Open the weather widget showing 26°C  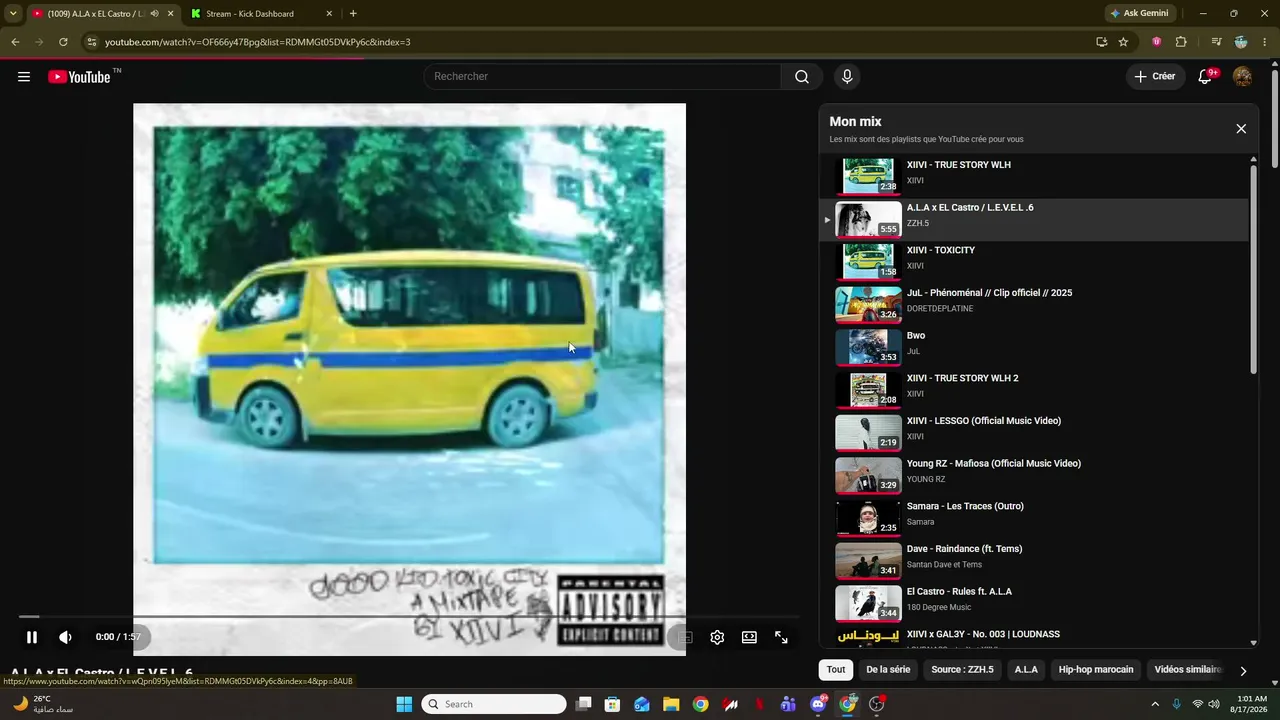pyautogui.click(x=42, y=704)
